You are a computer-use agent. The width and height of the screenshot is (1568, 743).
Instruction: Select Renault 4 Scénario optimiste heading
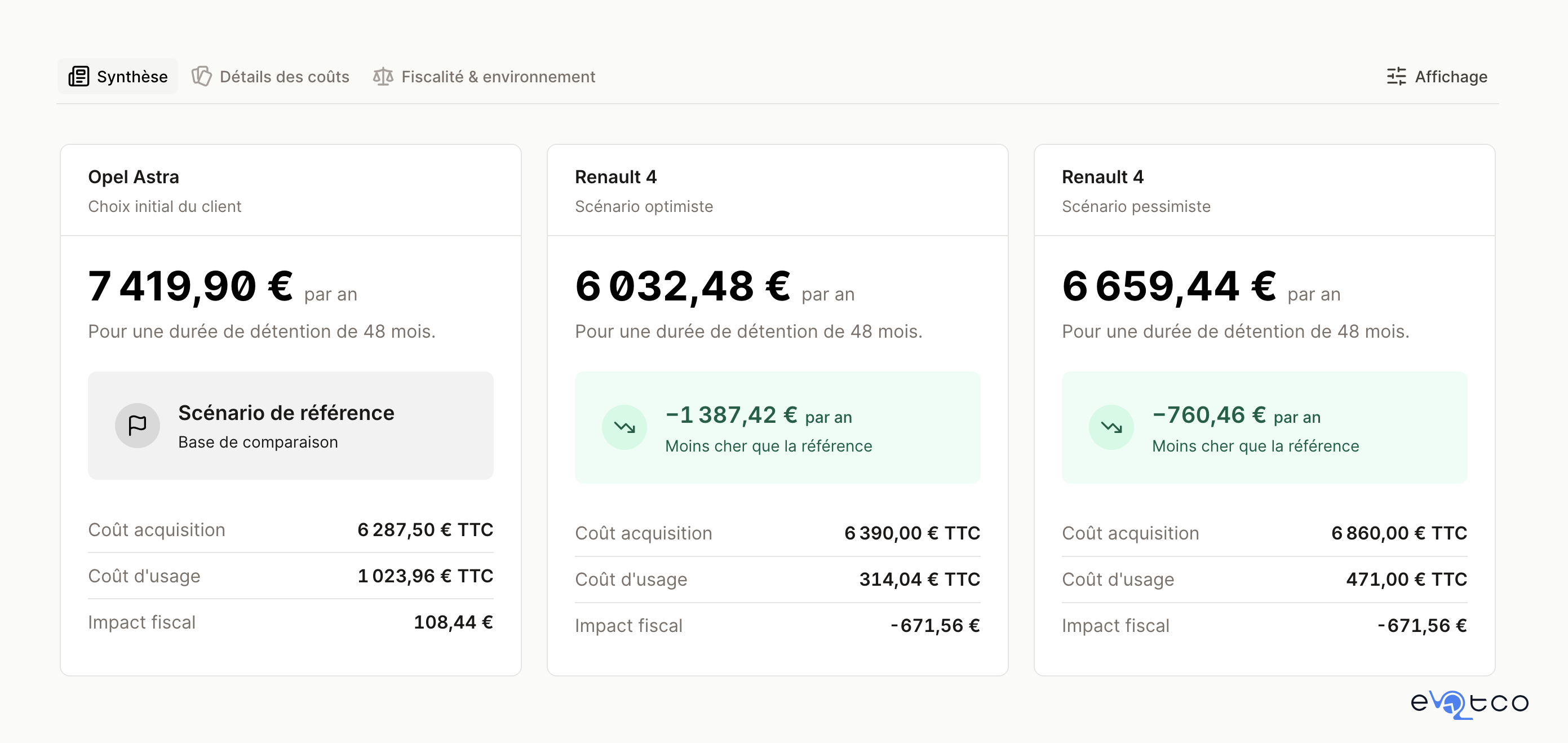(x=616, y=176)
